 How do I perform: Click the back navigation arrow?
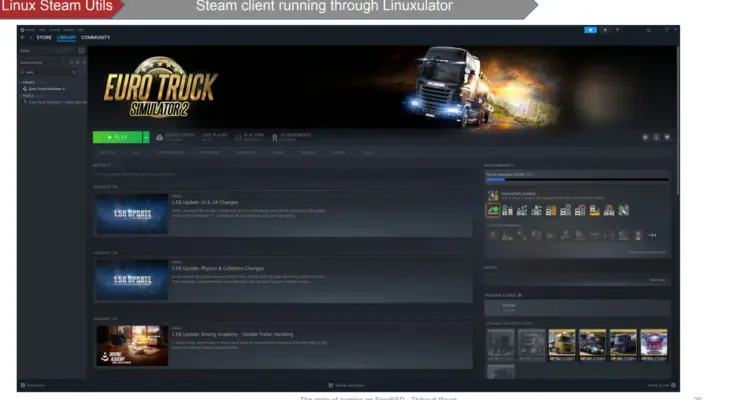(x=22, y=38)
